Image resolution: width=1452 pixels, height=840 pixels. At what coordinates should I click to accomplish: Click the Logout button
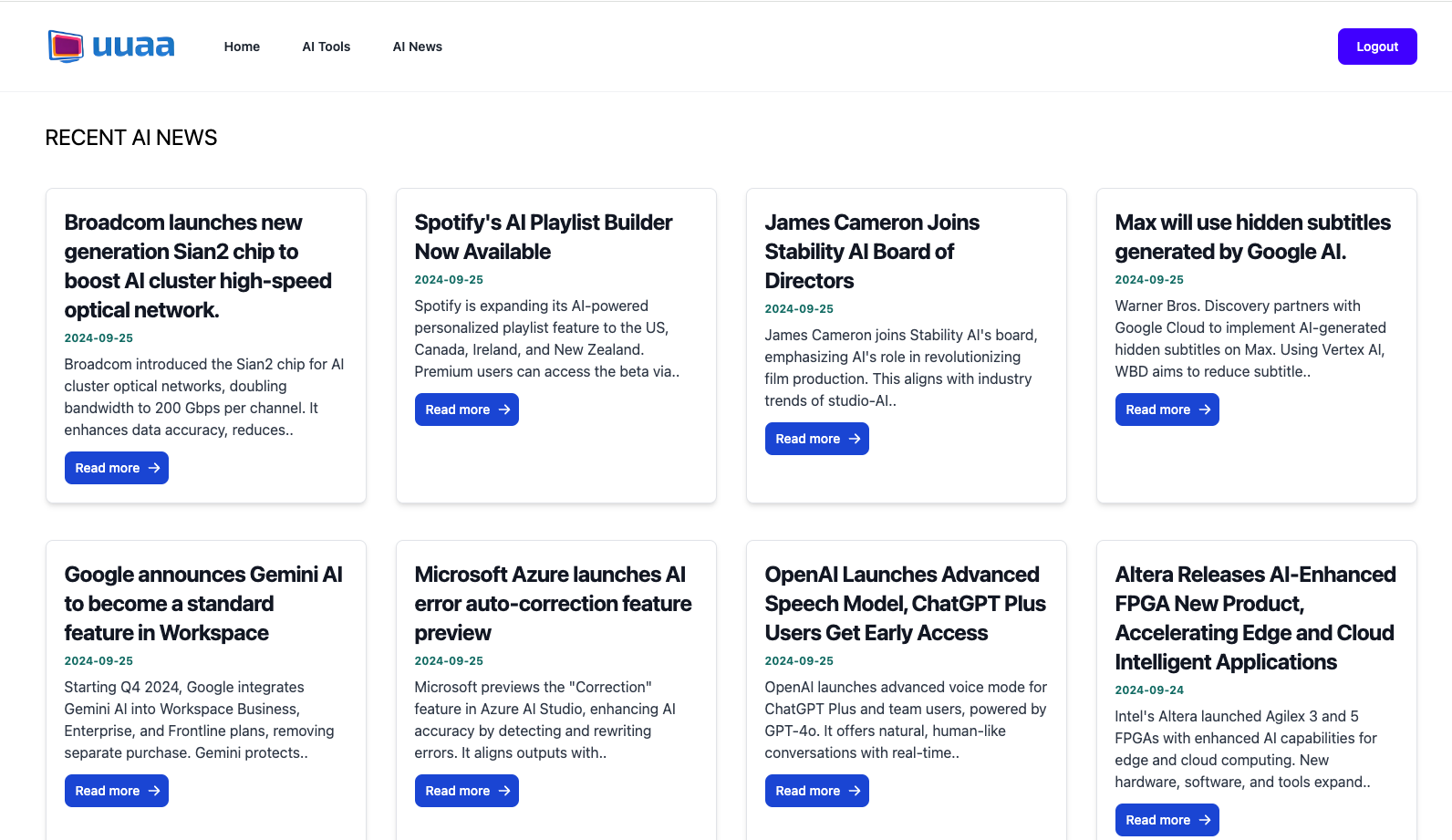pos(1377,47)
